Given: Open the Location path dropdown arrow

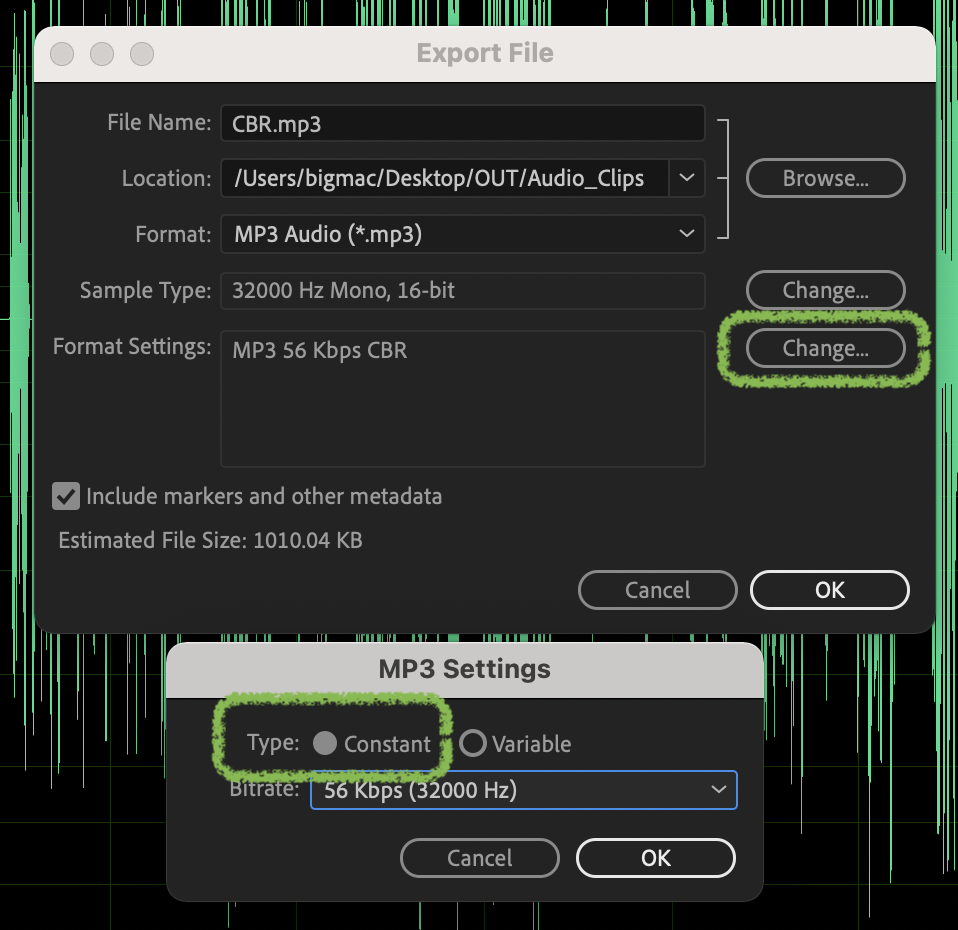Looking at the screenshot, I should coord(687,178).
